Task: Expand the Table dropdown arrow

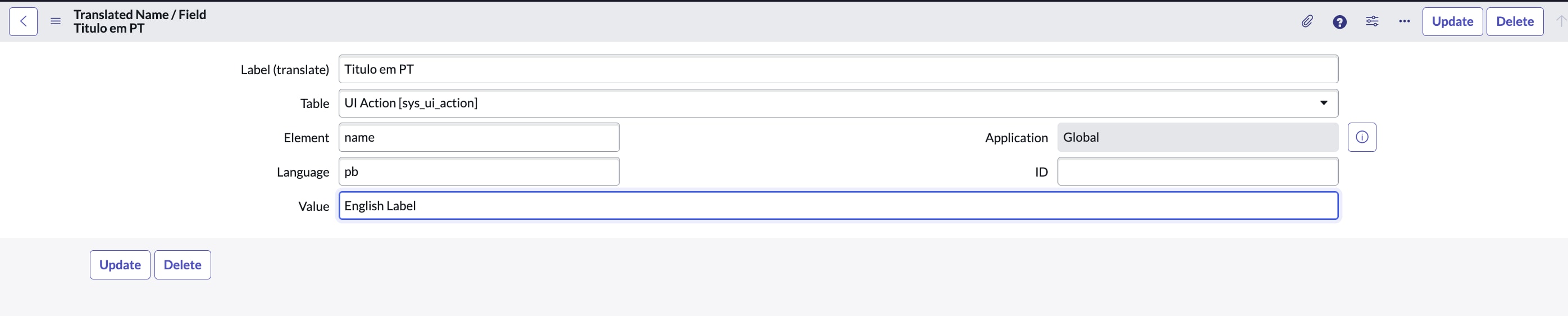Action: [x=1323, y=103]
